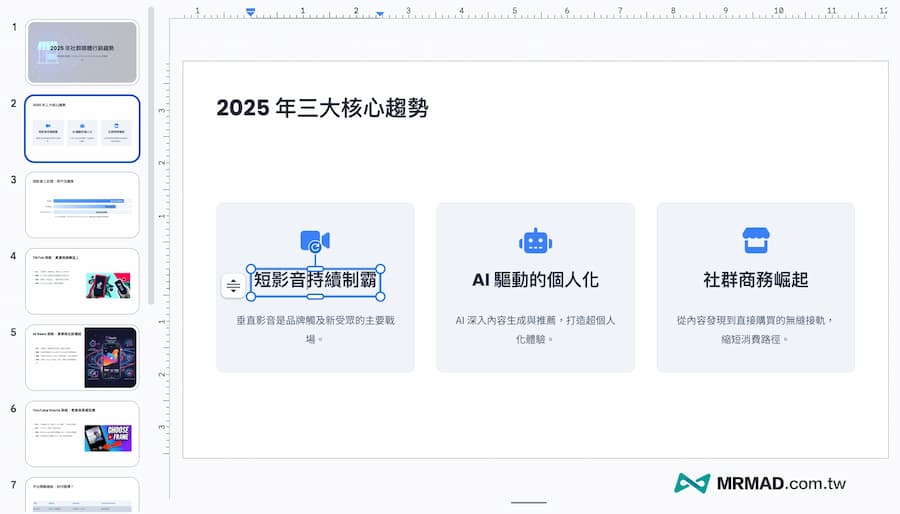Open slide 5 thumbnail with phone image
The image size is (900, 514).
[82, 357]
